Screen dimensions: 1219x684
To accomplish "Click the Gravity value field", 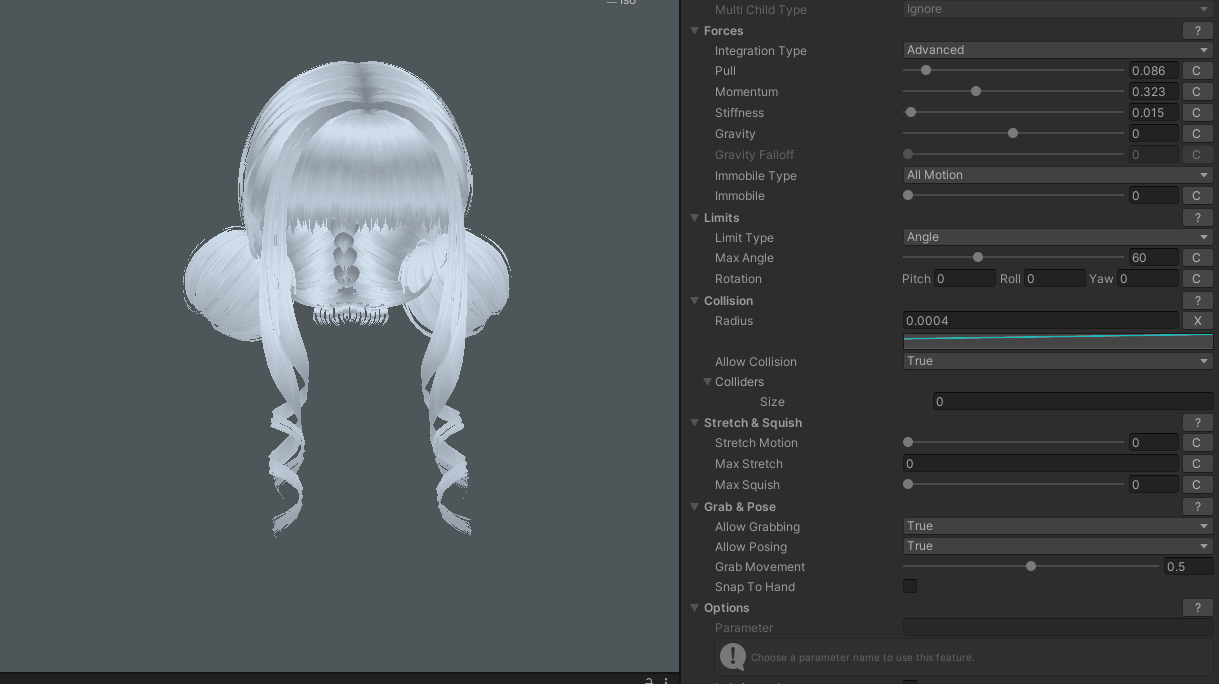I will pyautogui.click(x=1153, y=134).
